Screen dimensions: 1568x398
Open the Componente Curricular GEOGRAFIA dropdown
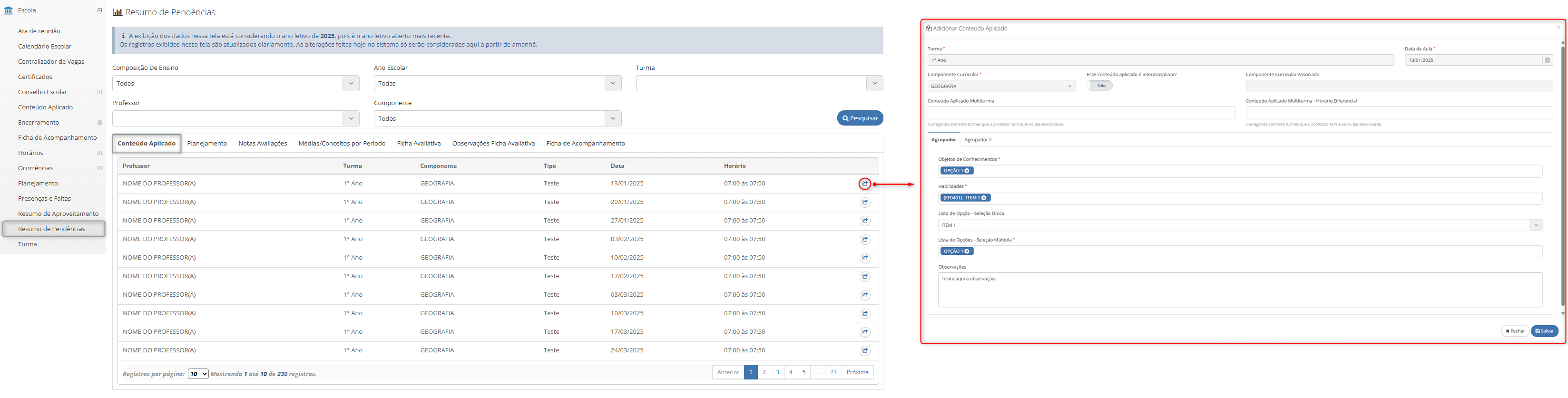pyautogui.click(x=1001, y=87)
